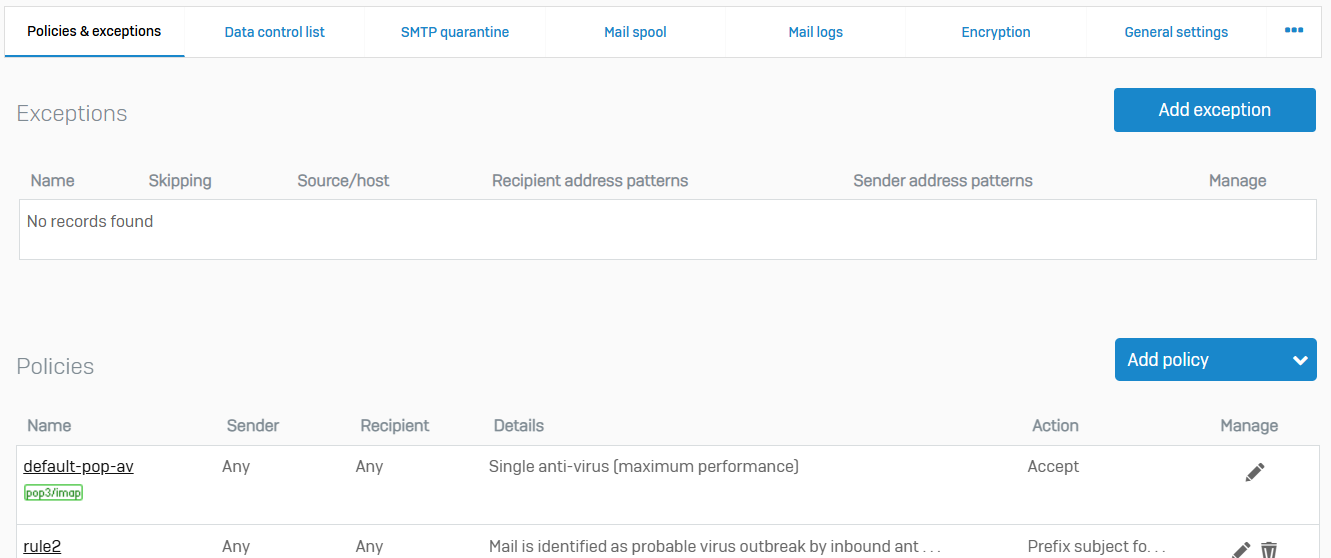1331x558 pixels.
Task: Delete rule2 policy with trash icon
Action: pyautogui.click(x=1269, y=549)
